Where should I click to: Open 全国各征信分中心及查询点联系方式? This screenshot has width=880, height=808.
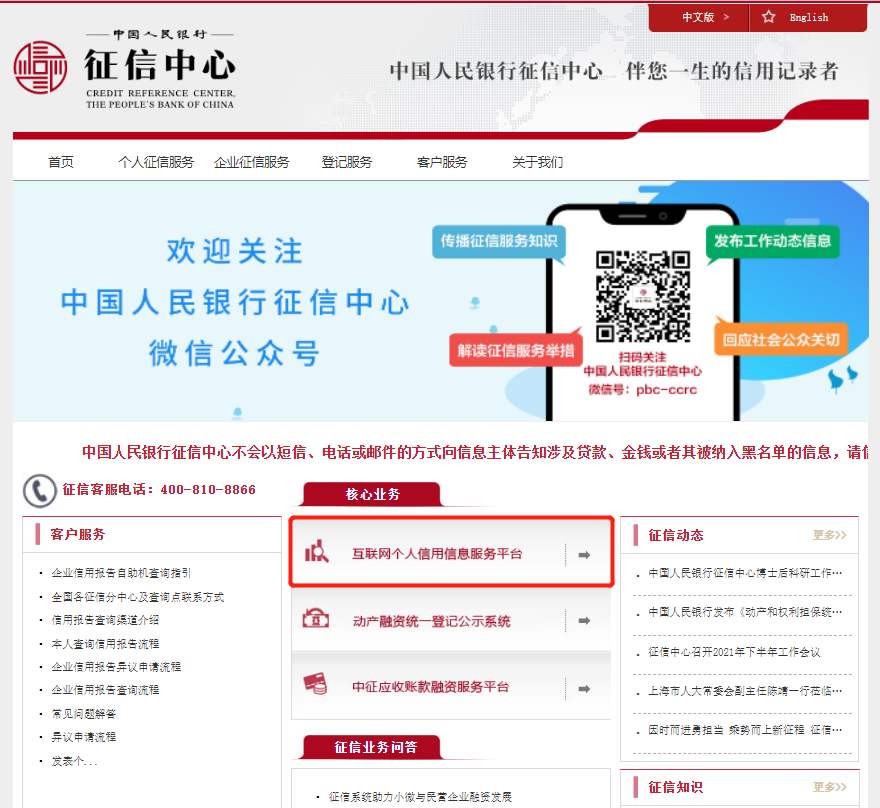(138, 597)
